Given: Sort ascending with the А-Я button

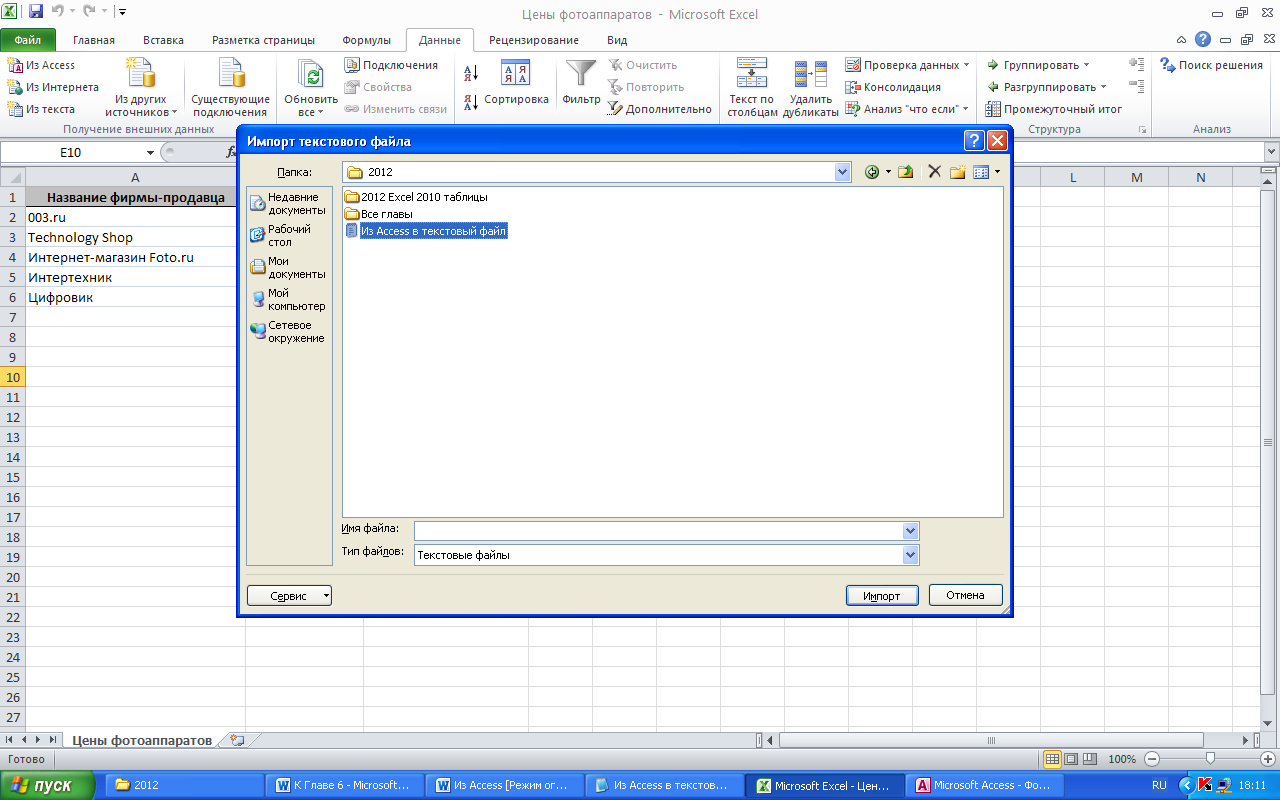Looking at the screenshot, I should (472, 72).
